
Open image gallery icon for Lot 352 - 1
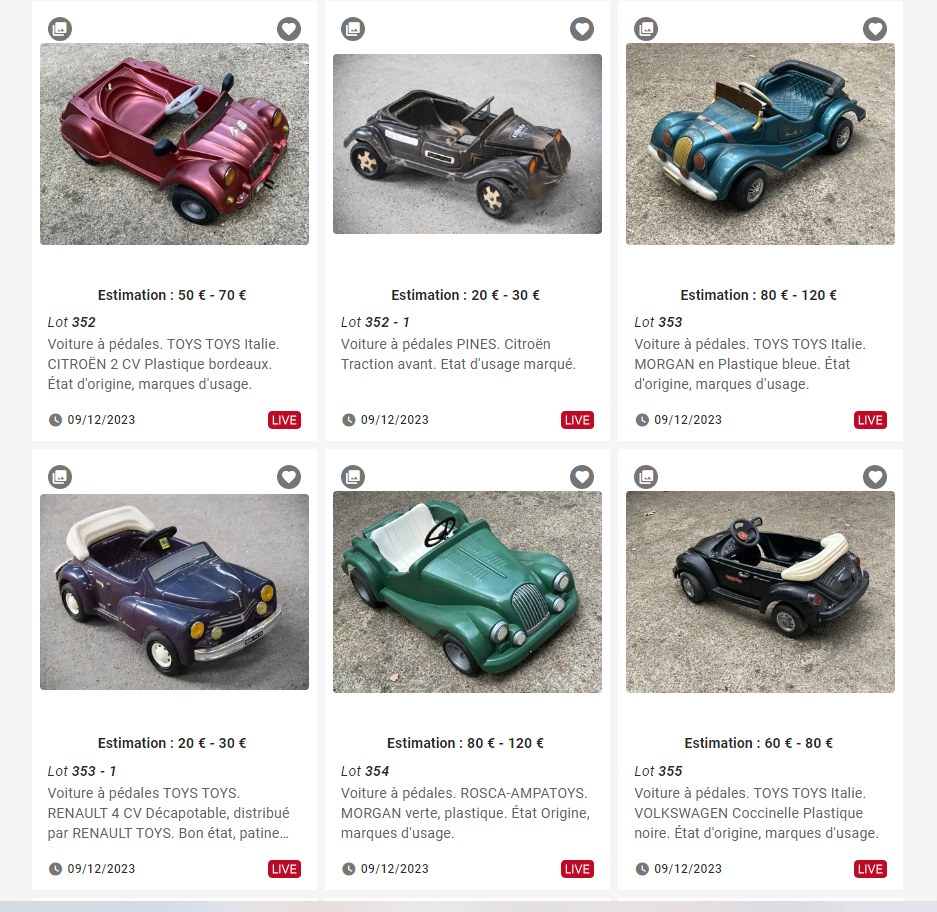(x=353, y=29)
